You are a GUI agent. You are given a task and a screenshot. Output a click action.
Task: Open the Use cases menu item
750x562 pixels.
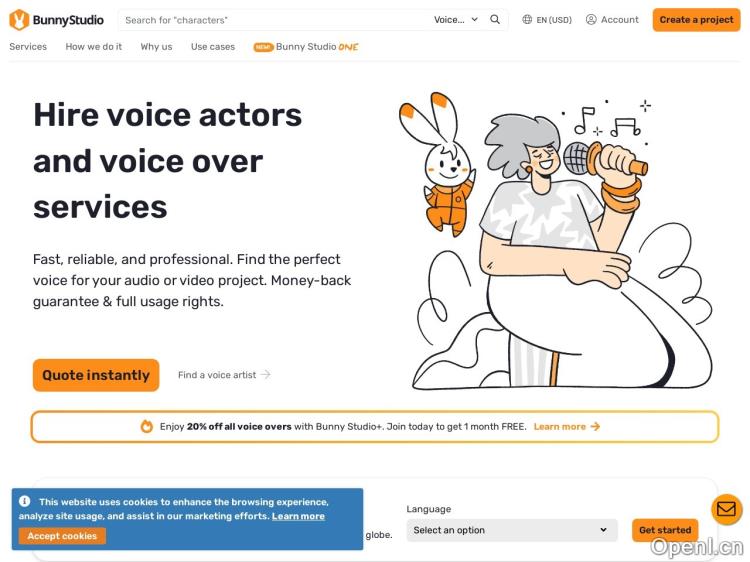pos(213,47)
